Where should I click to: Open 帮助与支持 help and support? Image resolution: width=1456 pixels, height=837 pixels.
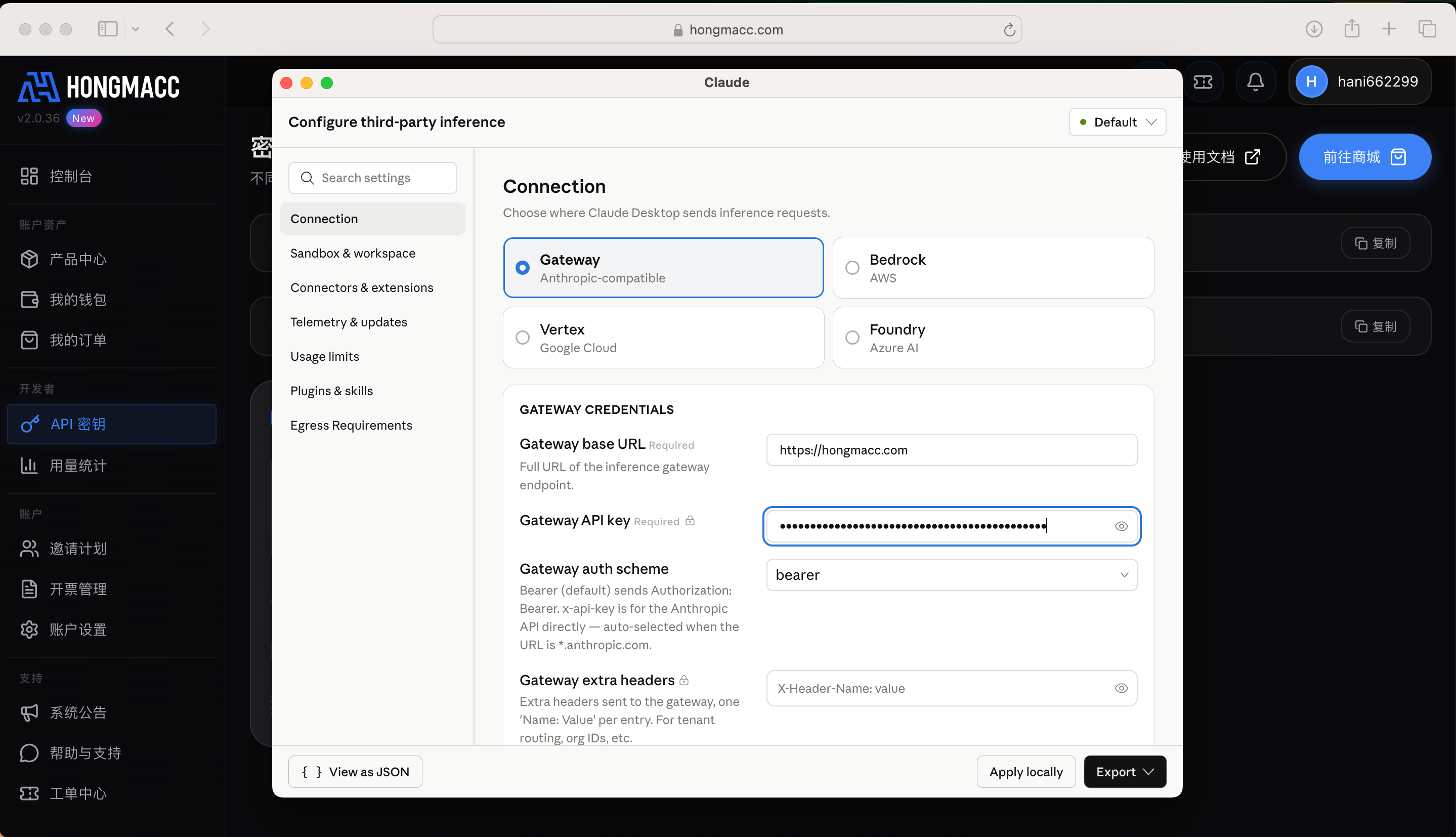[111, 753]
